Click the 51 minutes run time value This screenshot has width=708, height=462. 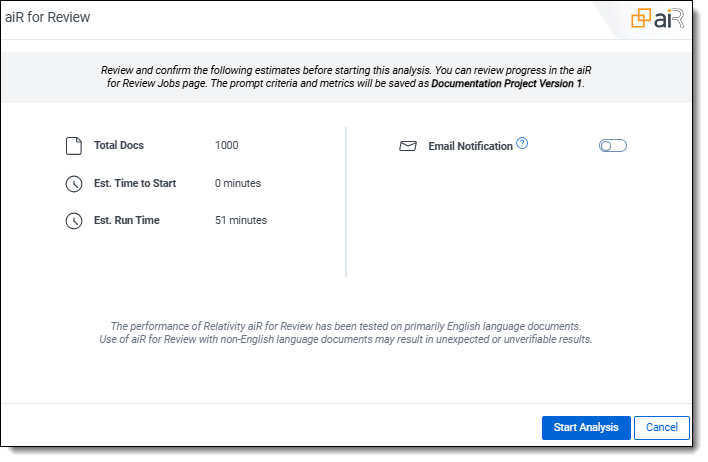point(241,221)
